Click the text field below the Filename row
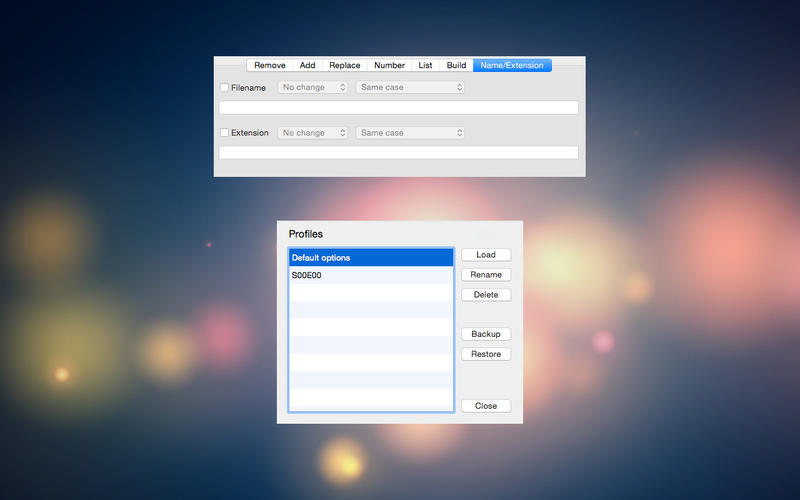Viewport: 800px width, 500px height. (398, 108)
